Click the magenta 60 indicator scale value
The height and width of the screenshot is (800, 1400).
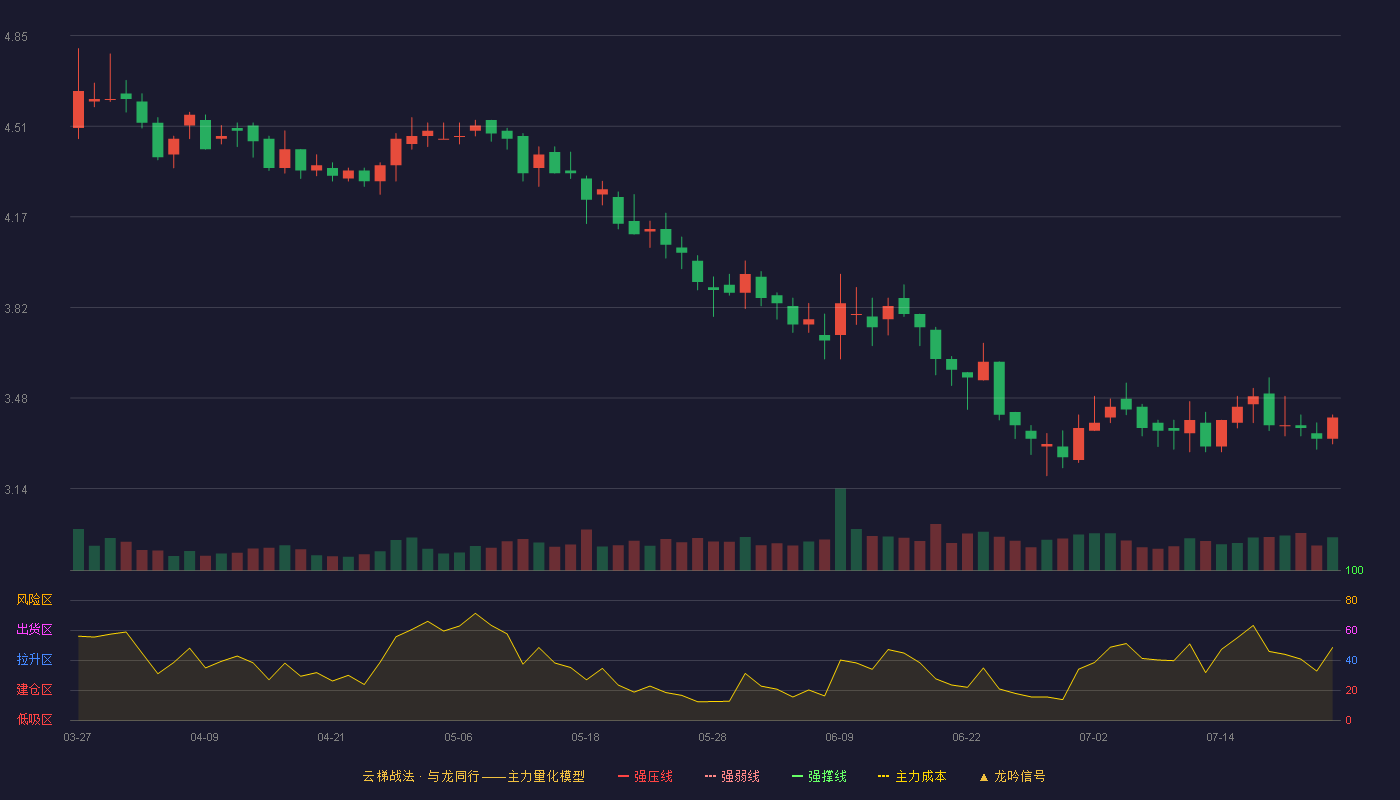tap(1351, 630)
